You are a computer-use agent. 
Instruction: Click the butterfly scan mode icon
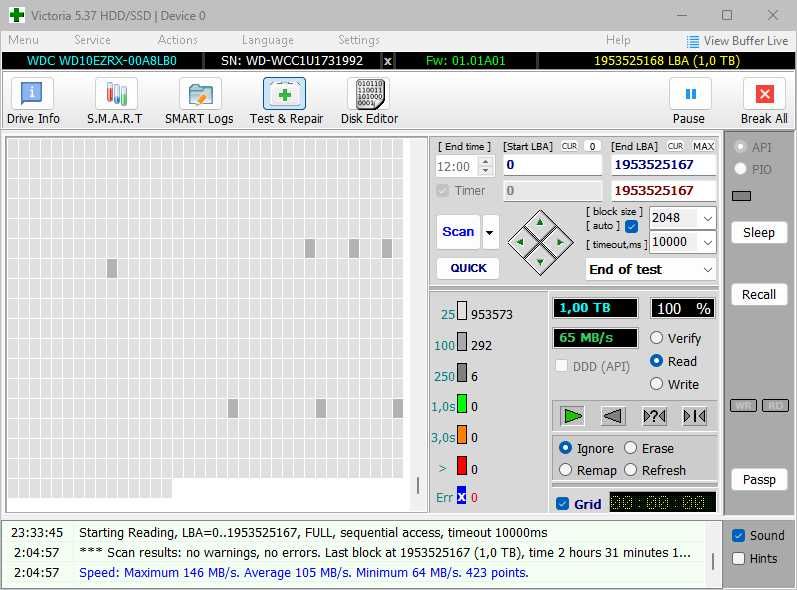click(x=694, y=416)
